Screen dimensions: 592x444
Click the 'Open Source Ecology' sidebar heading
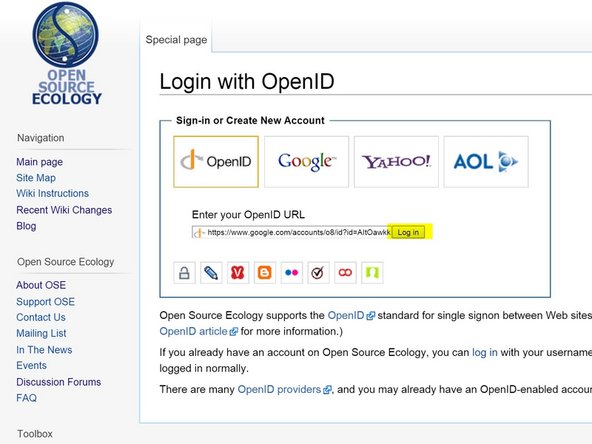coord(66,262)
